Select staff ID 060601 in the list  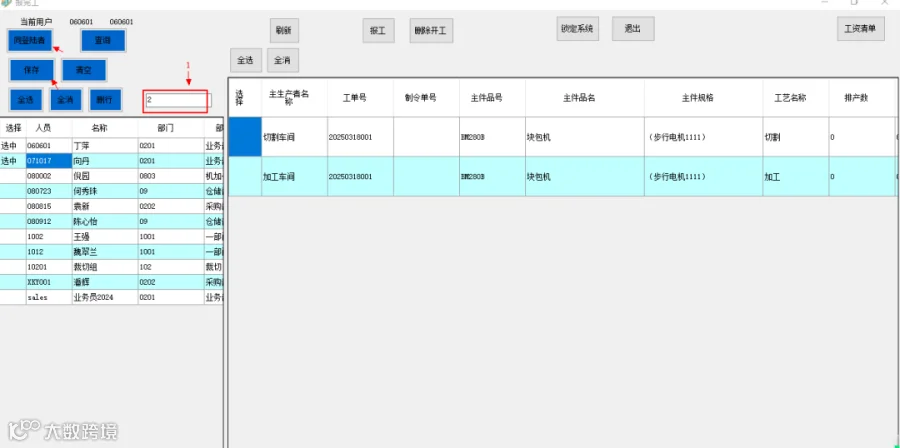[49, 146]
